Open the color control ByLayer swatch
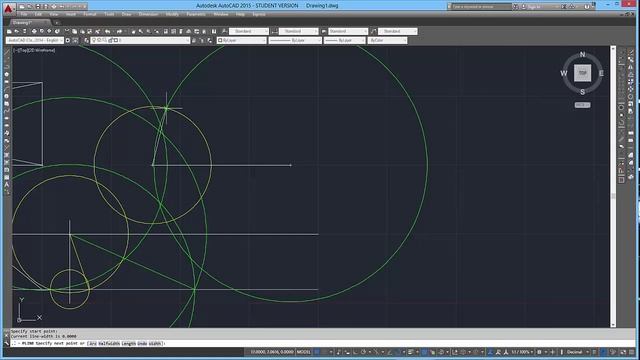This screenshot has height=360, width=640. coord(242,40)
